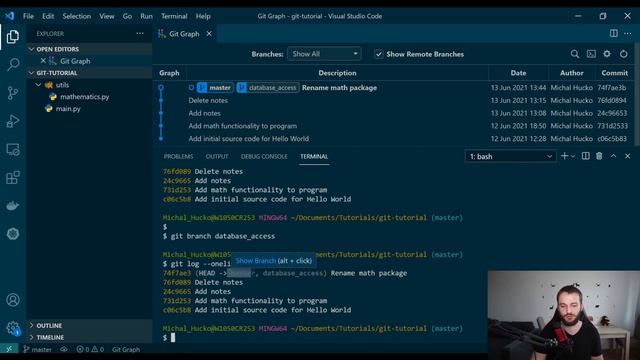Screen dimensions: 640x360
Task: Open the Go menu
Action: click(127, 16)
